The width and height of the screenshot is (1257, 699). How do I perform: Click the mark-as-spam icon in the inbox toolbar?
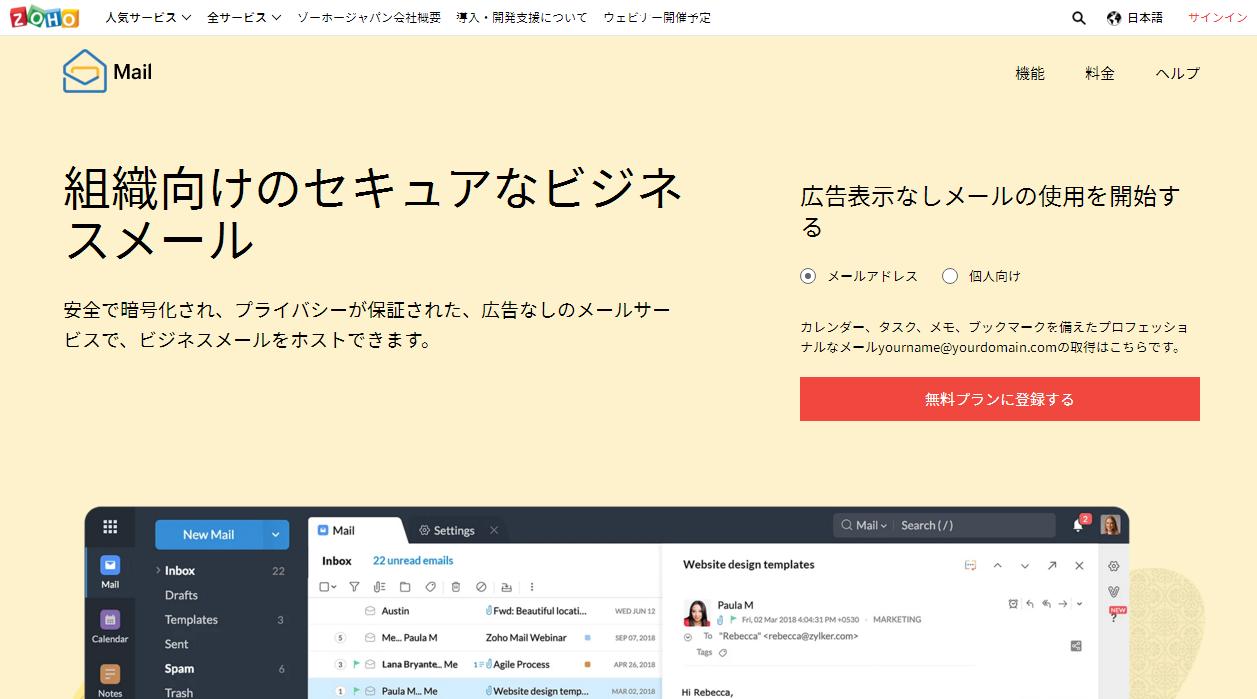[481, 587]
